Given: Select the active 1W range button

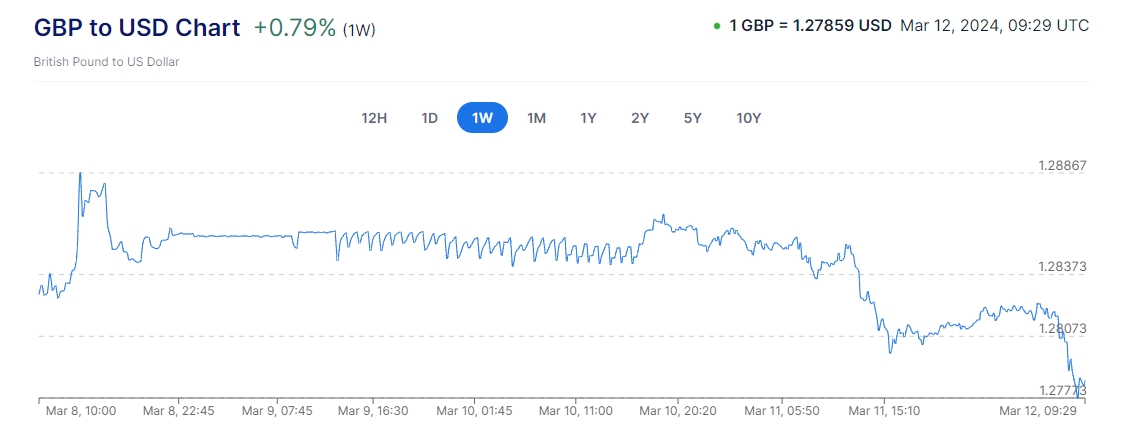Looking at the screenshot, I should [482, 118].
